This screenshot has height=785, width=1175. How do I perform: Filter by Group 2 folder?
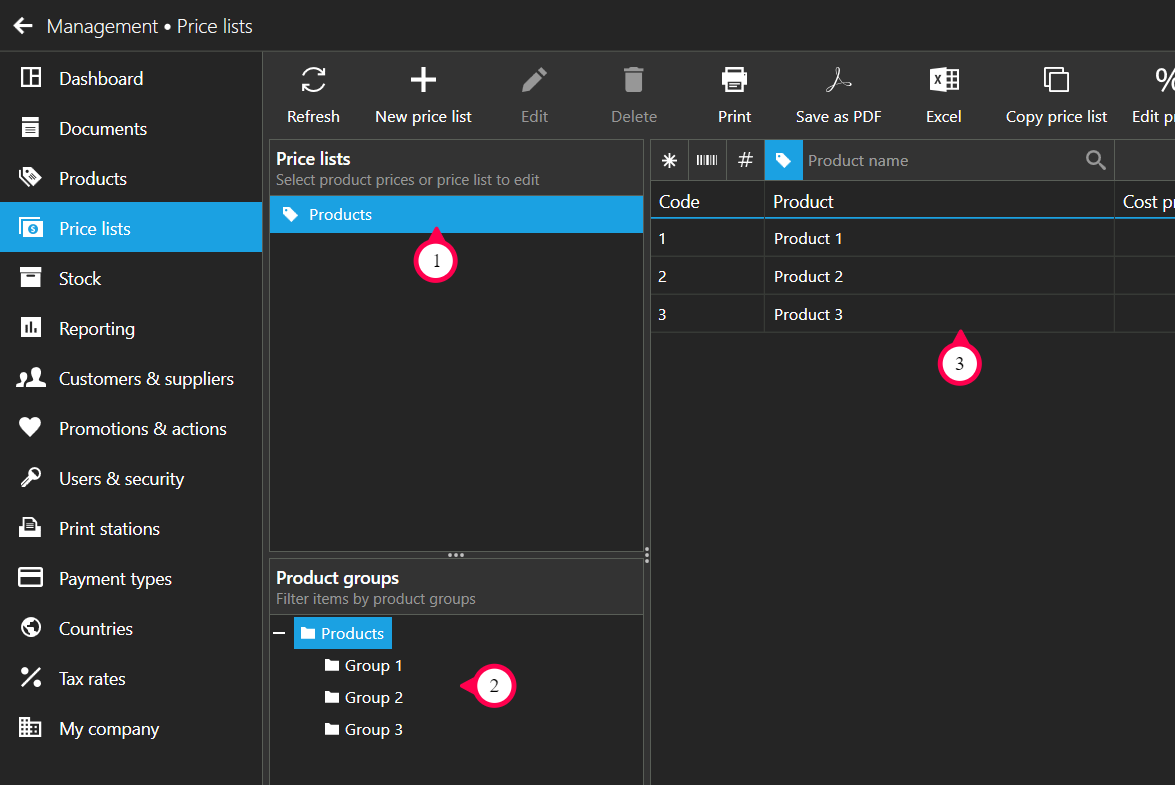363,697
